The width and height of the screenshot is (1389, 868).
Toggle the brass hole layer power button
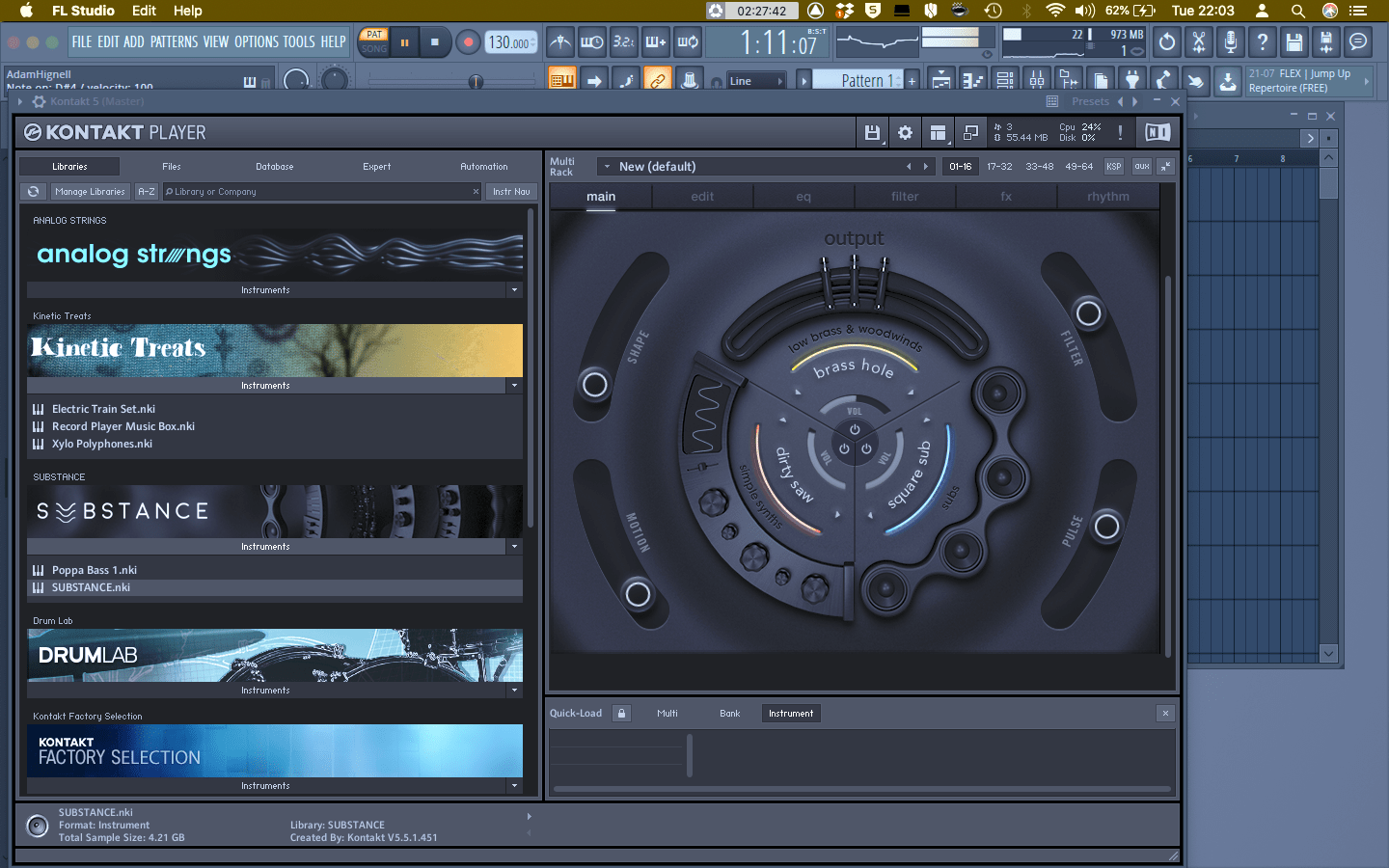tap(855, 430)
